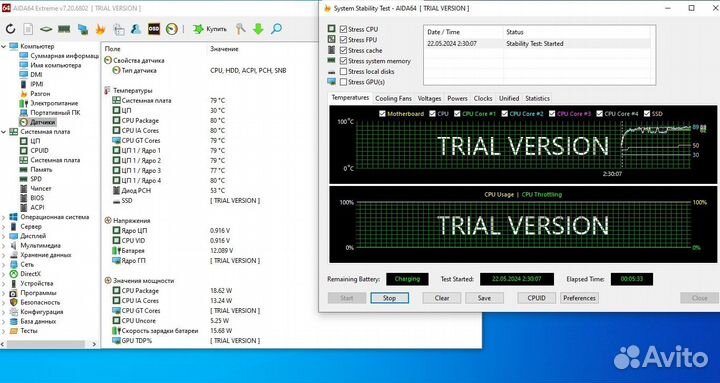
Task: Expand the Хранение данных node
Action: (x=4, y=255)
